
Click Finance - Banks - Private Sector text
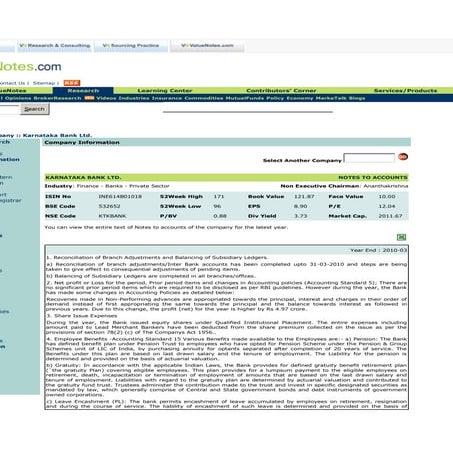pos(123,186)
